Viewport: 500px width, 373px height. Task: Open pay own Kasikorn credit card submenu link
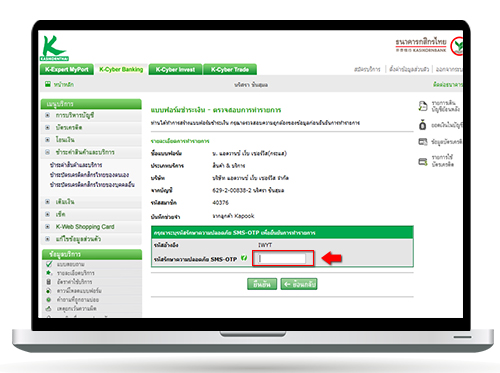pos(89,175)
